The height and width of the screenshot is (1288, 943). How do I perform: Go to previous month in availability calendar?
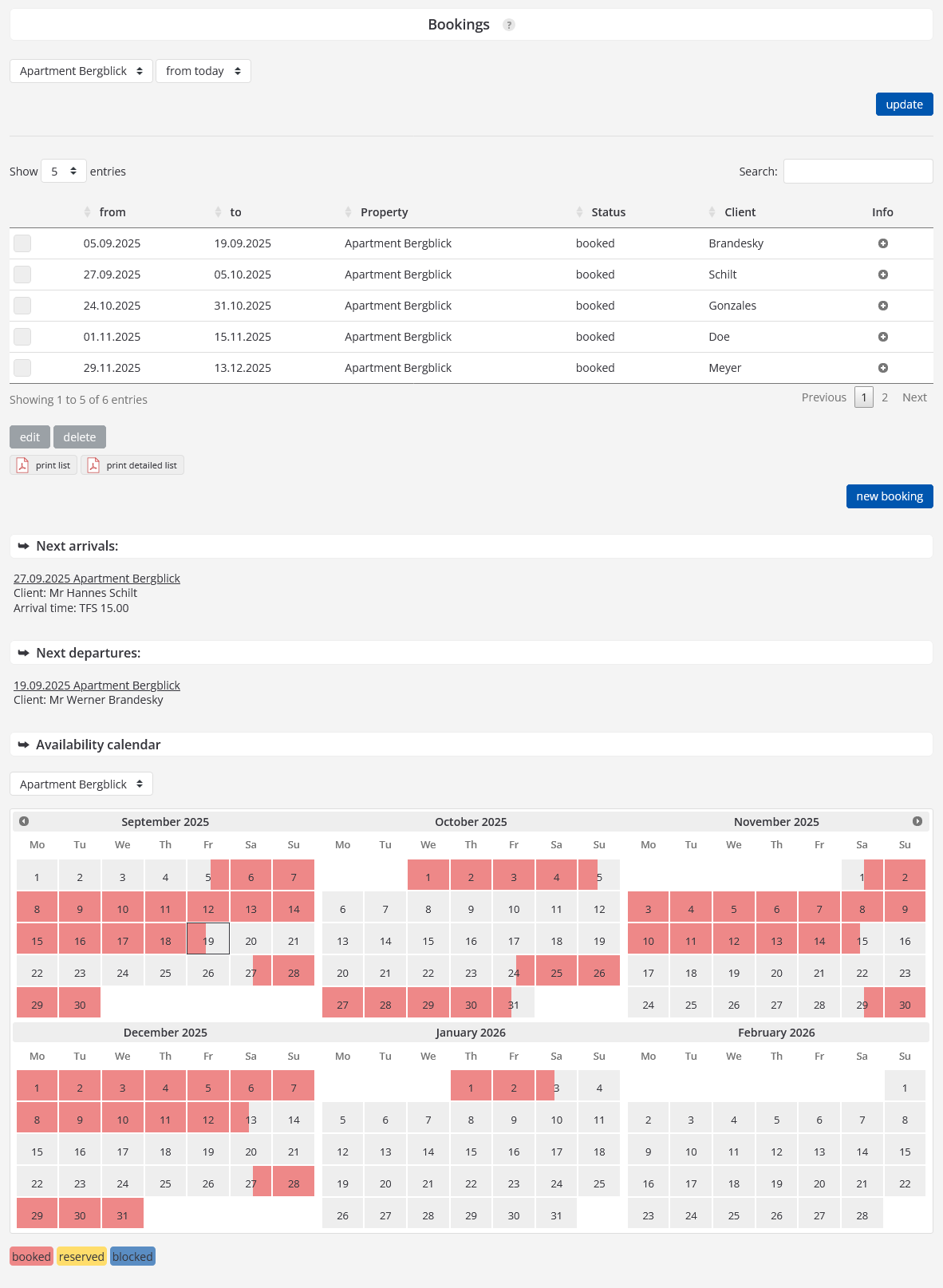[x=24, y=821]
